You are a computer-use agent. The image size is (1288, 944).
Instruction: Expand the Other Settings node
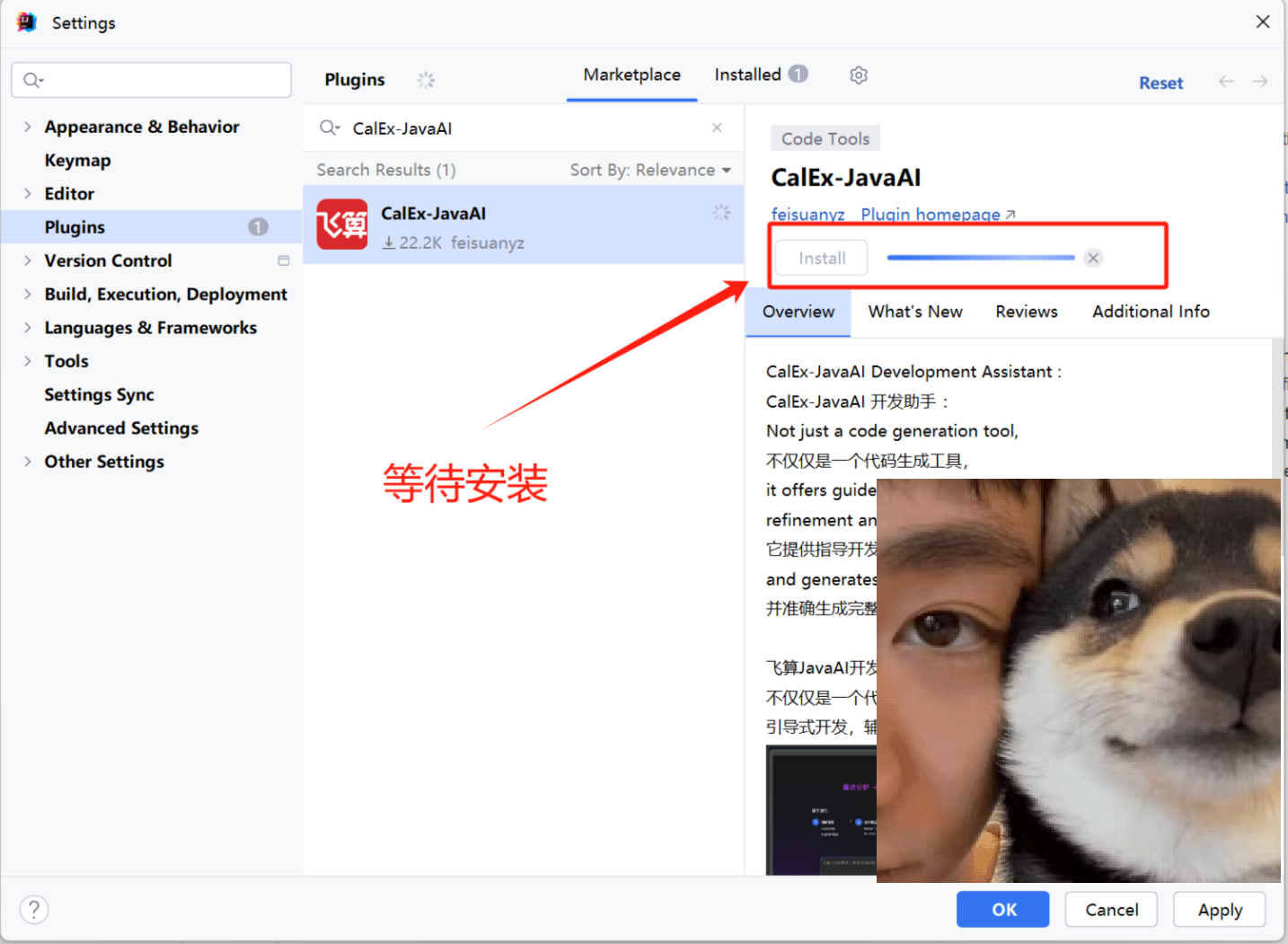27,462
